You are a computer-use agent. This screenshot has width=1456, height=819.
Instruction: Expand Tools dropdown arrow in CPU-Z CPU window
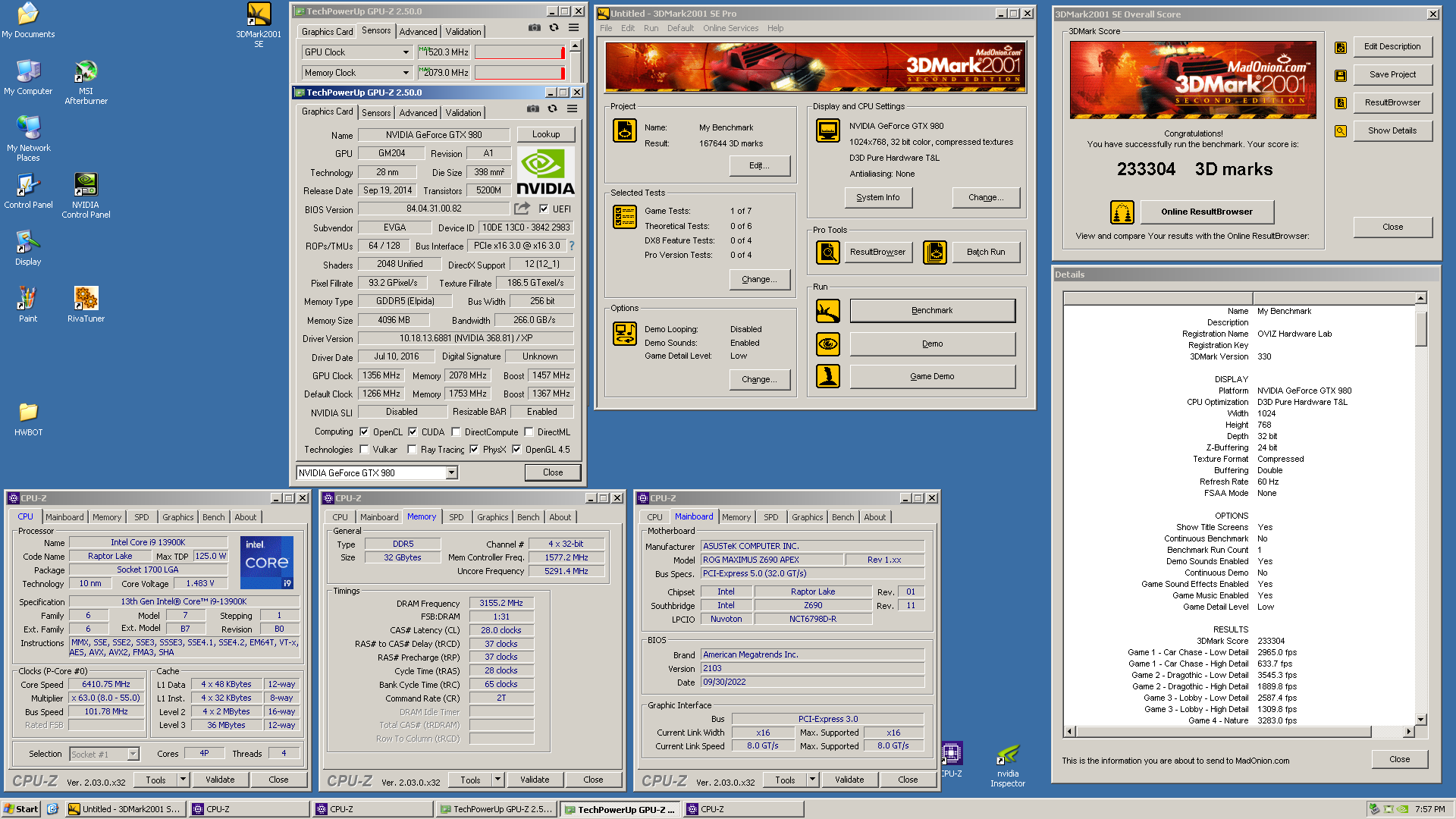coord(183,780)
